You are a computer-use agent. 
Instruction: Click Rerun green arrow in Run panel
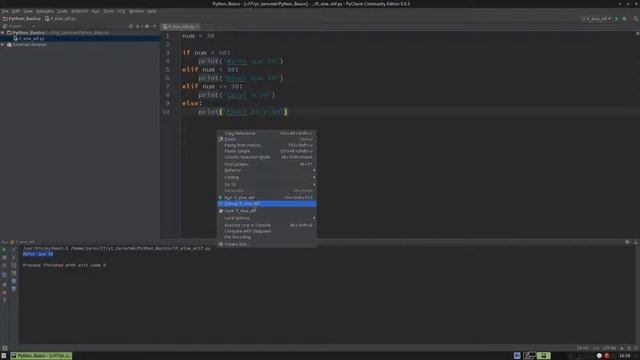point(4,249)
